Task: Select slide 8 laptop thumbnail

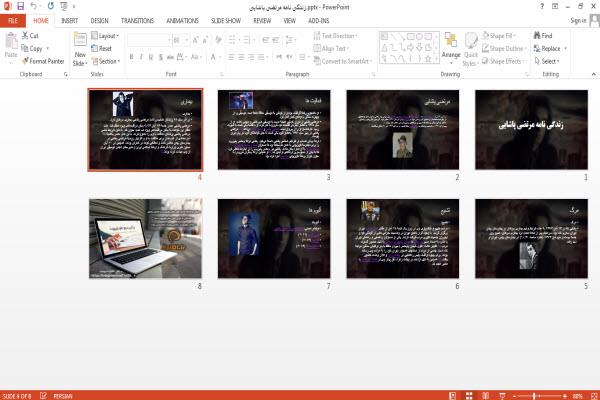Action: tap(145, 238)
